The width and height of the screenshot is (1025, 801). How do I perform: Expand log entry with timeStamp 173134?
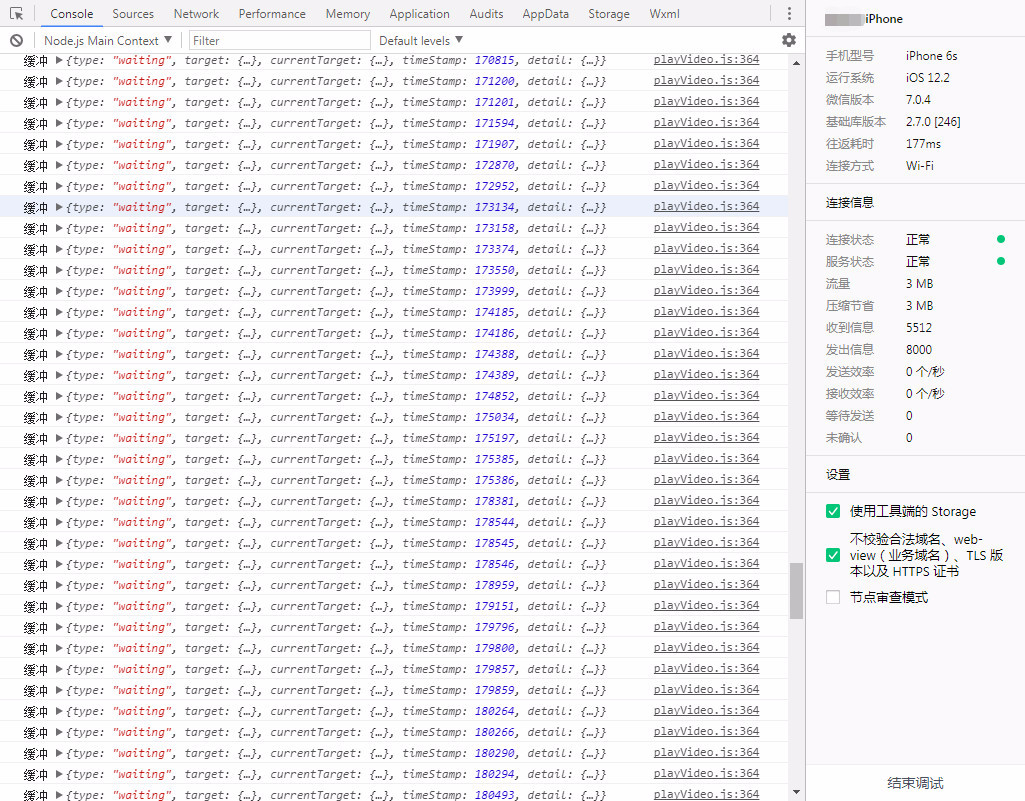click(59, 207)
